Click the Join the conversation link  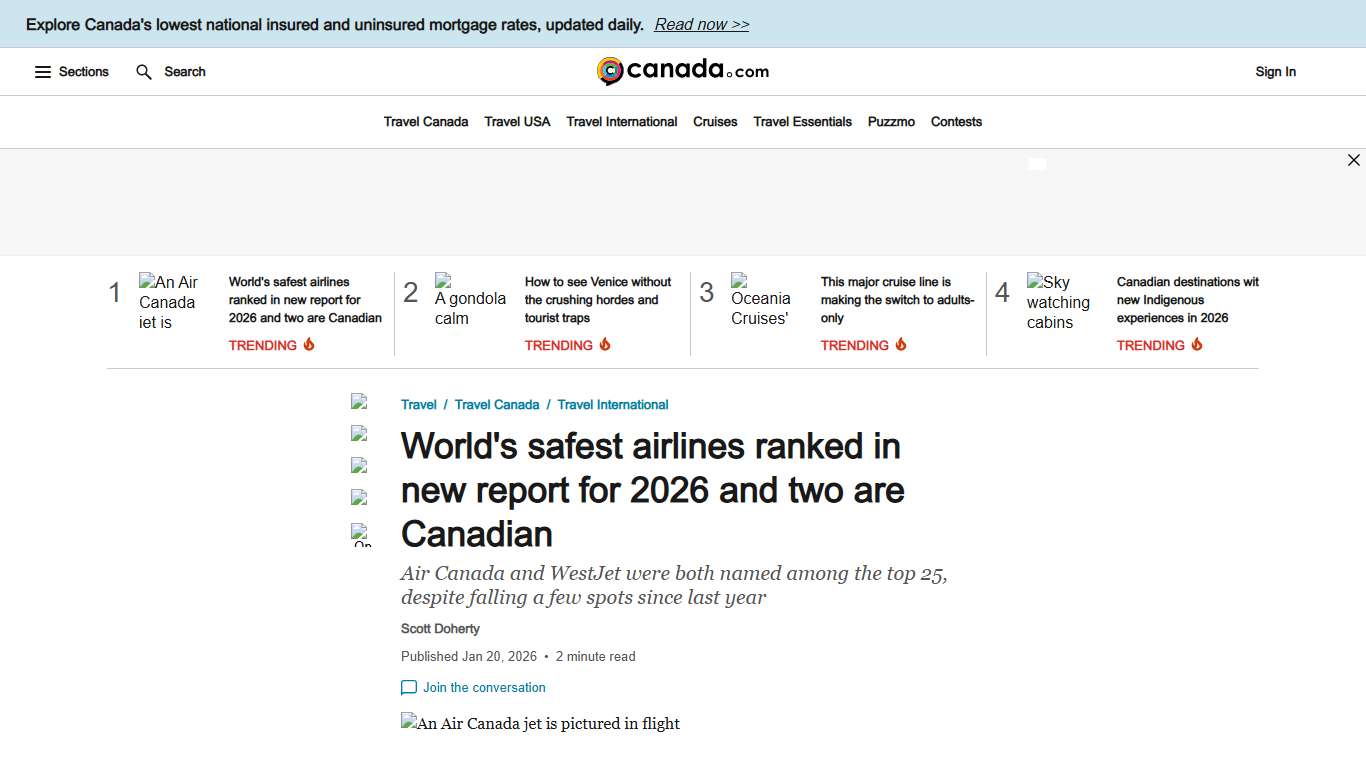484,687
